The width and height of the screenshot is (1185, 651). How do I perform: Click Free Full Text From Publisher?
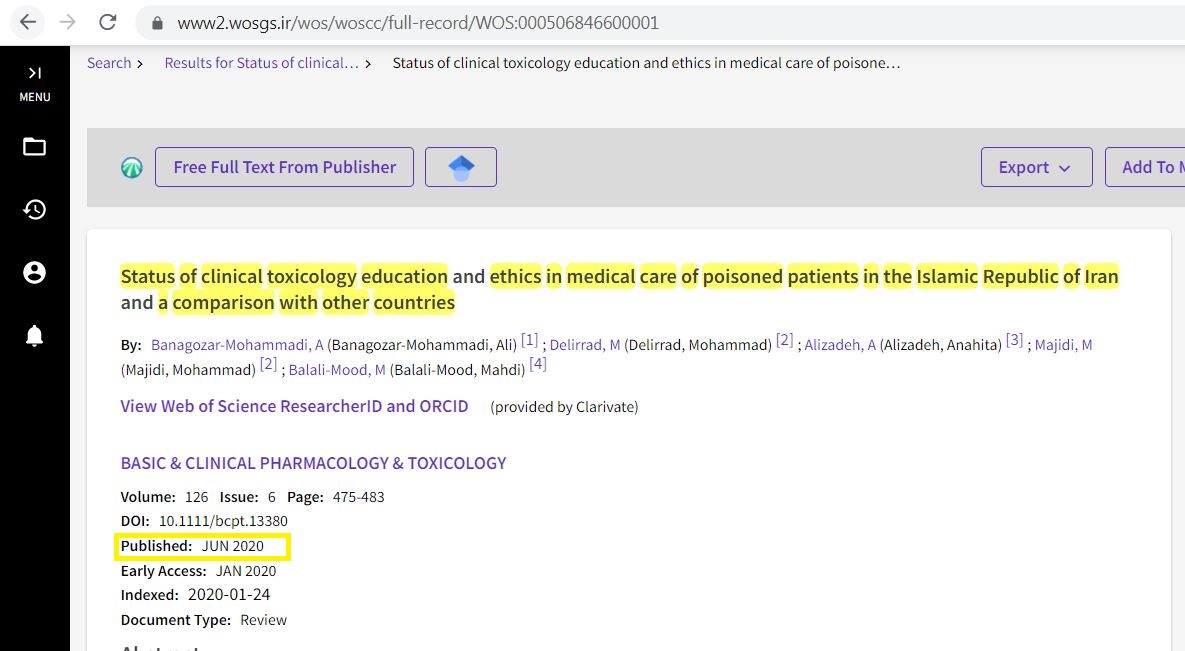coord(284,167)
